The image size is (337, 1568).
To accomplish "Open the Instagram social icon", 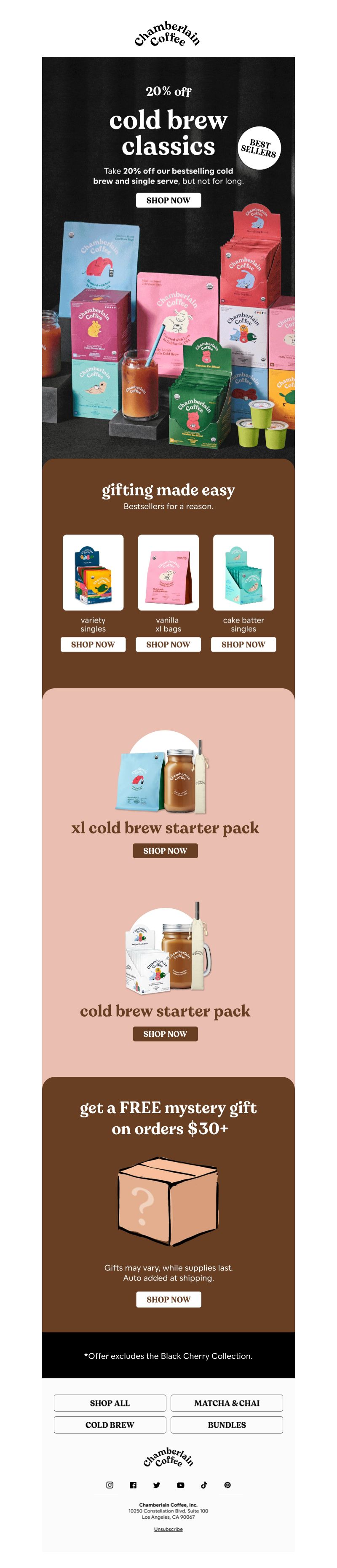I will (110, 1485).
